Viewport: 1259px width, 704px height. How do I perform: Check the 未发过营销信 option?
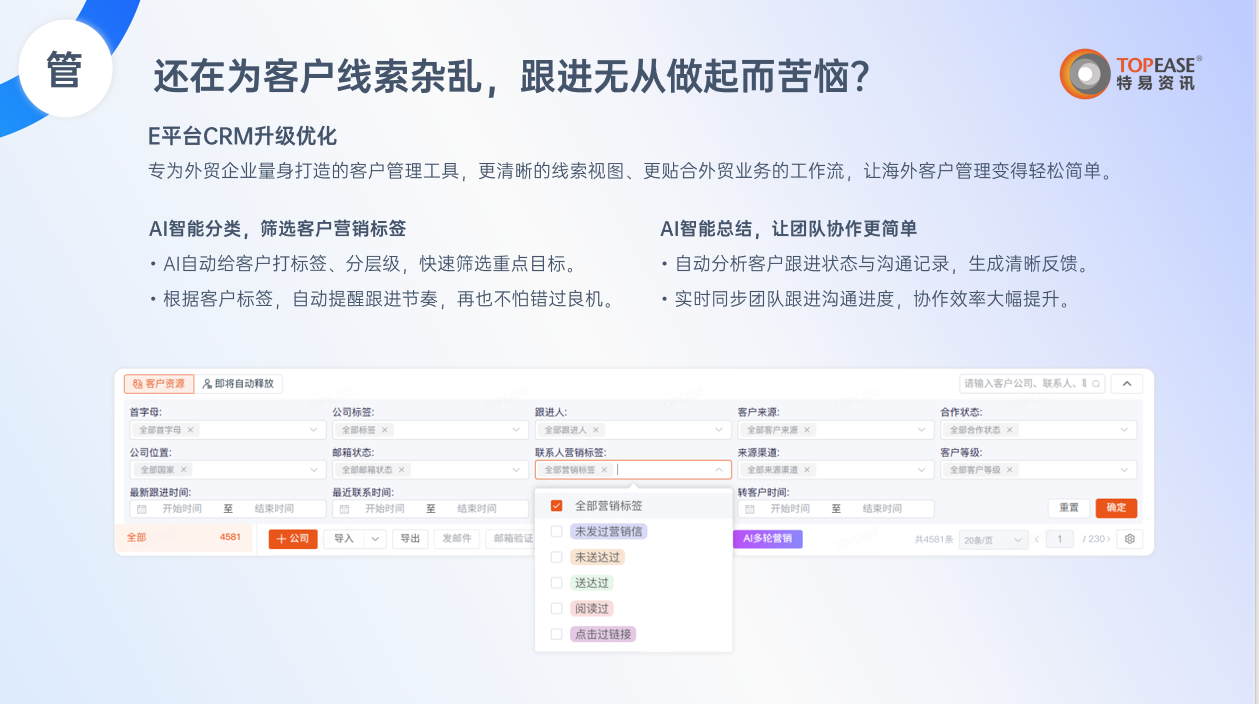pyautogui.click(x=557, y=532)
